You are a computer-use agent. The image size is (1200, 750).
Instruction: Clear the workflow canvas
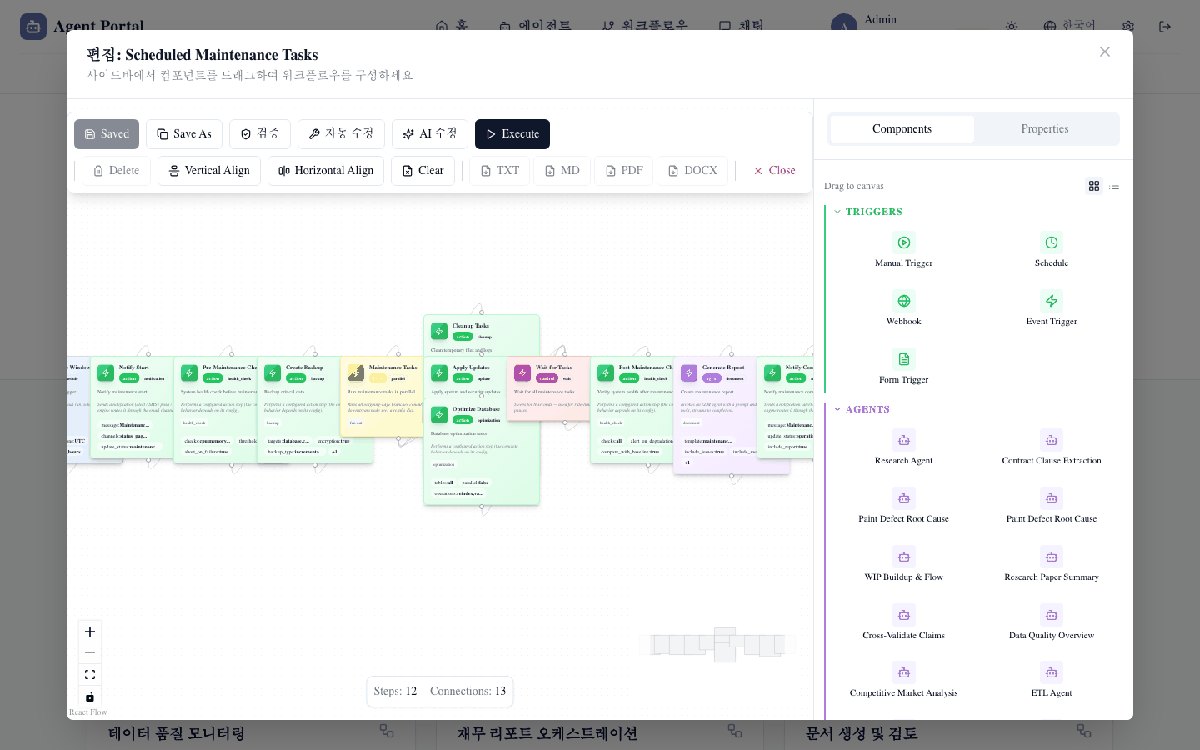[x=423, y=171]
